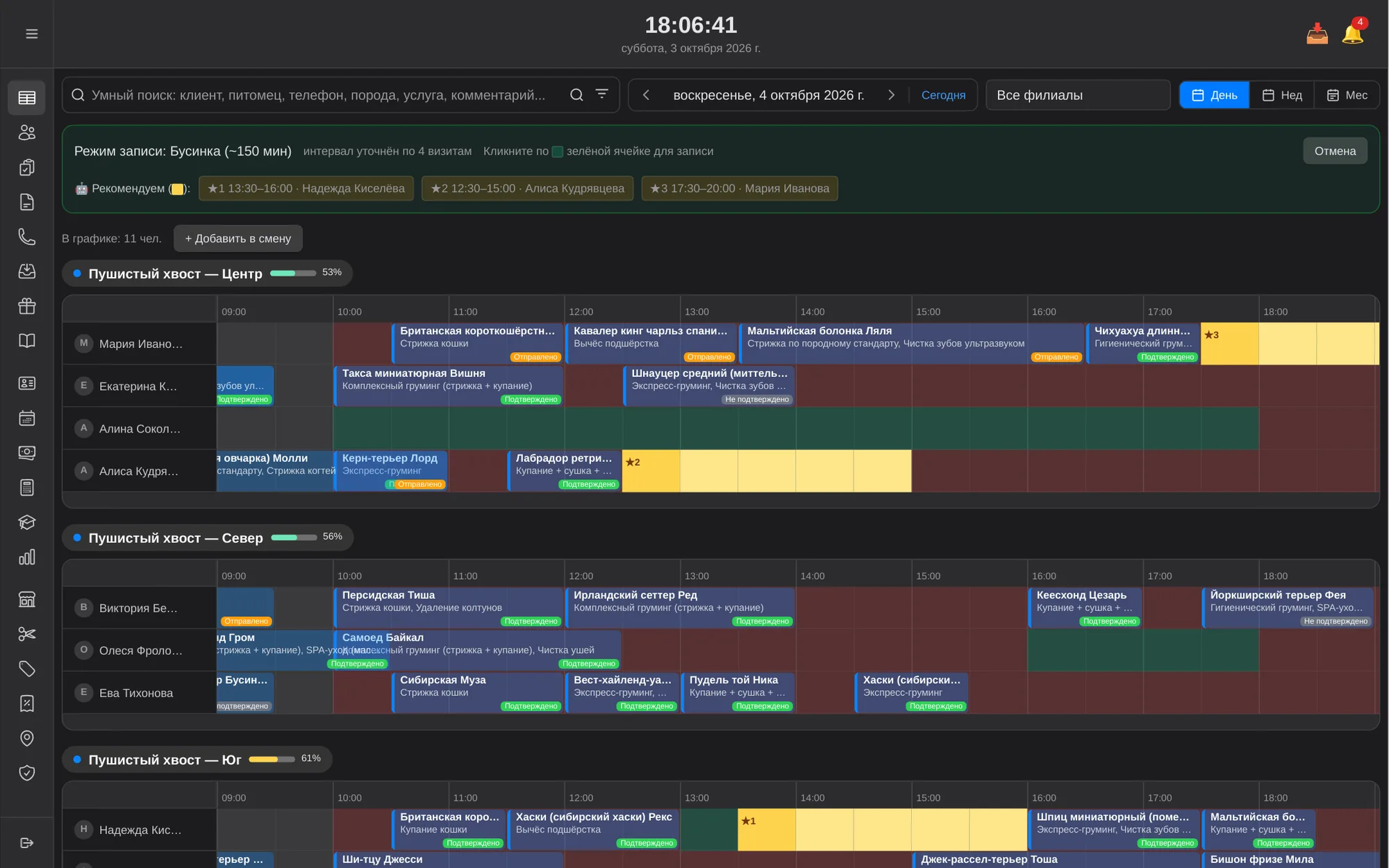Open the Такса миниатюрная Вишня appointment
The image size is (1389, 868).
[x=449, y=386]
